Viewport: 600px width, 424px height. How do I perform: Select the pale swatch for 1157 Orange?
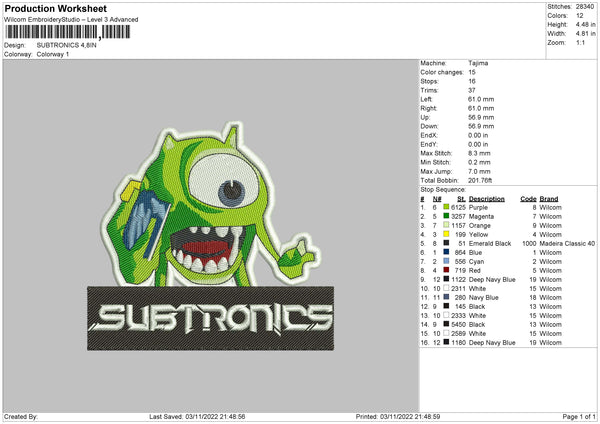pyautogui.click(x=446, y=225)
